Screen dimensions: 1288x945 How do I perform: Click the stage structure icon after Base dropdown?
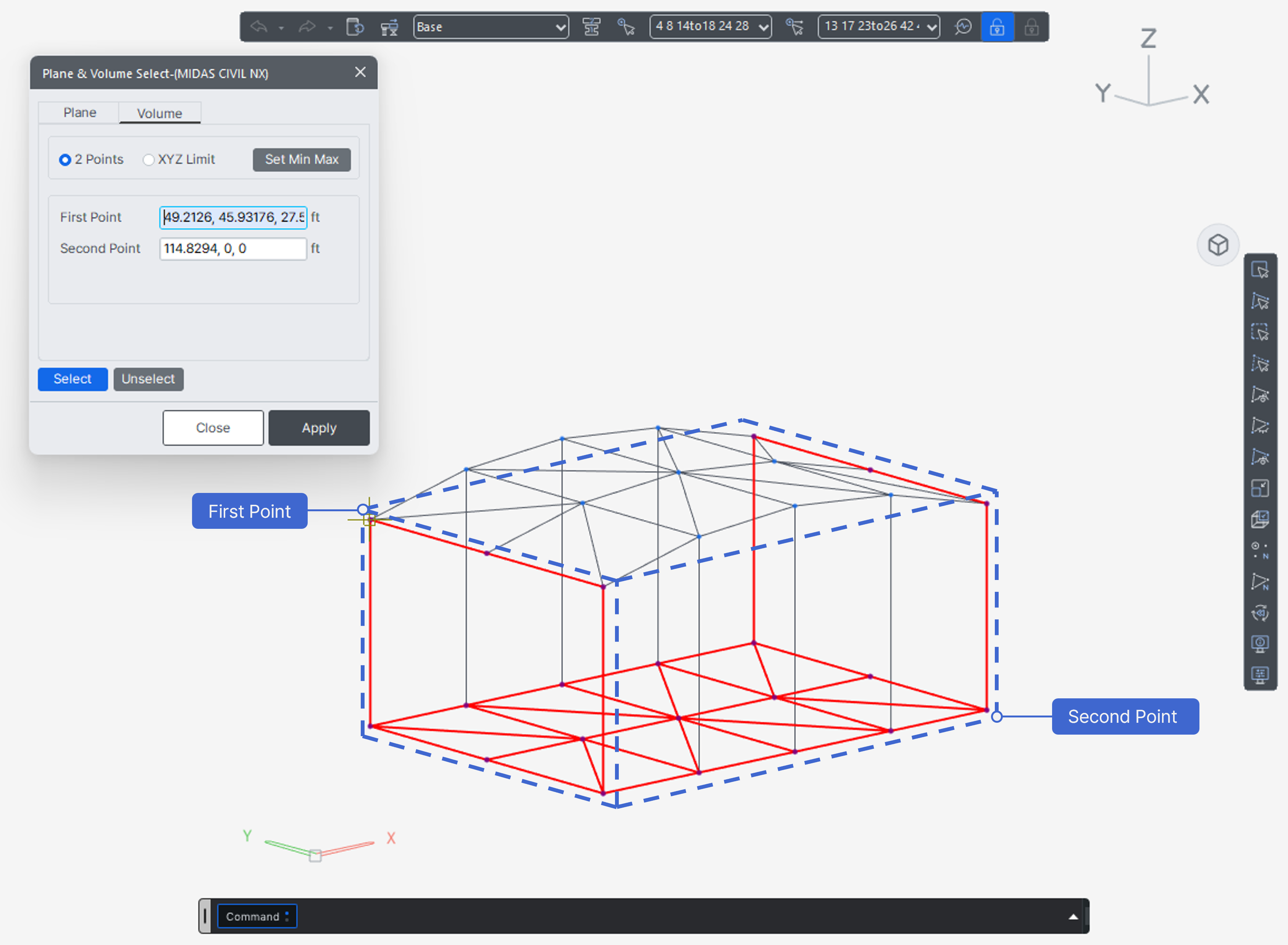tap(591, 27)
